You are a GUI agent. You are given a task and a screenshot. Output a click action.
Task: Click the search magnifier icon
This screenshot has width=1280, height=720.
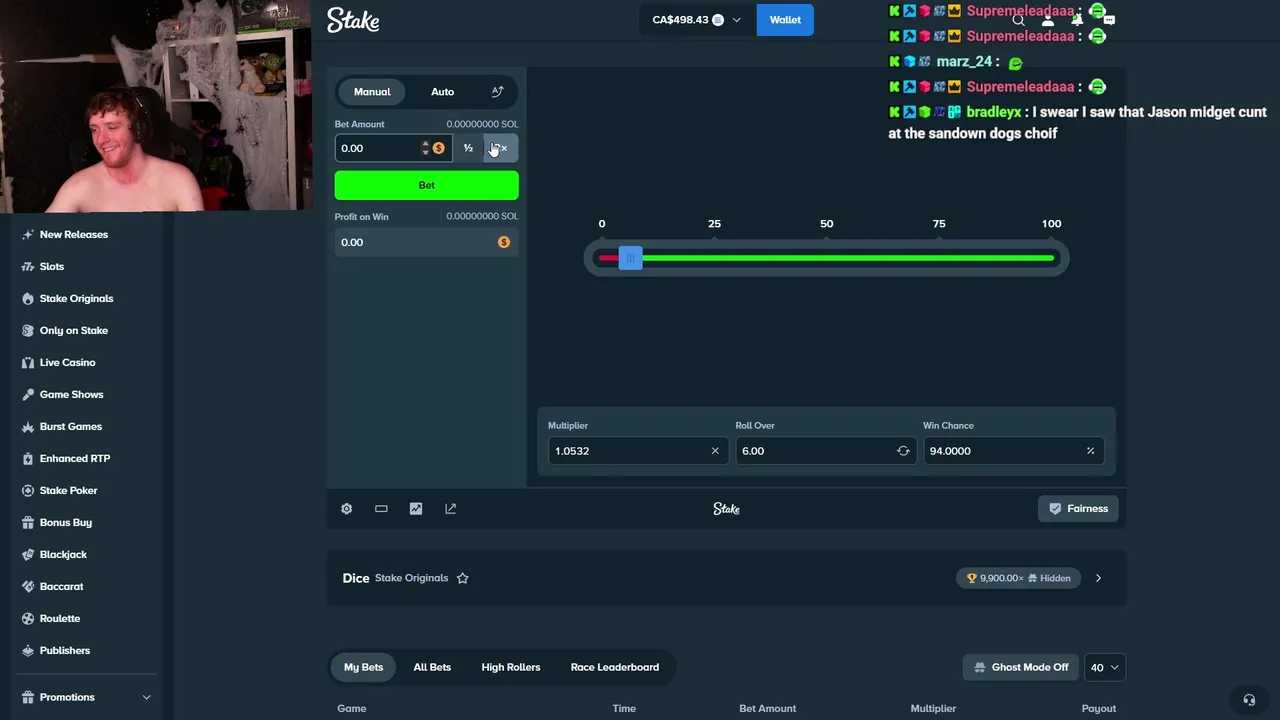click(1018, 20)
